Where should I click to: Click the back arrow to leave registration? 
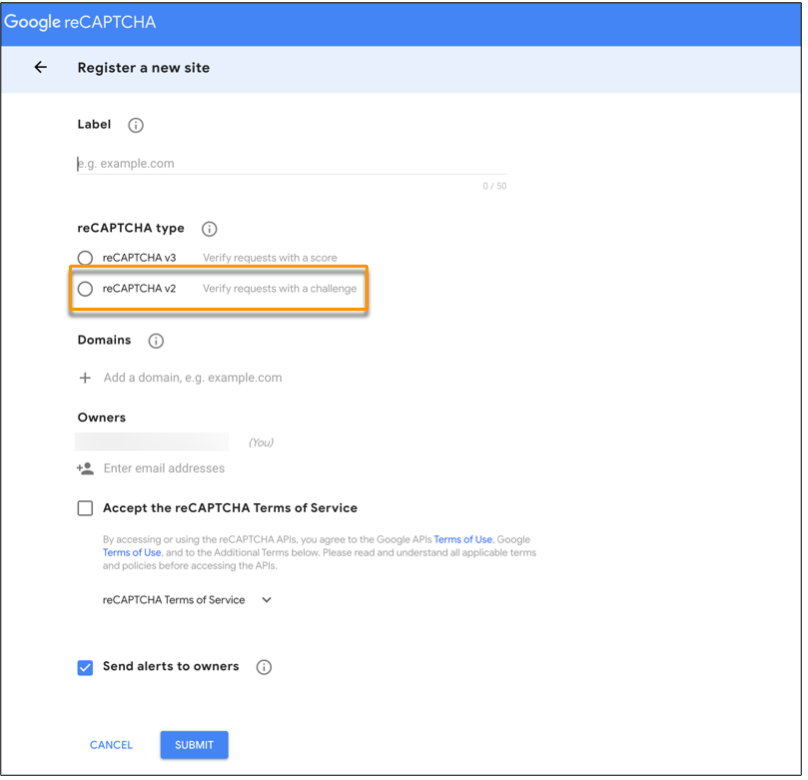[x=40, y=67]
